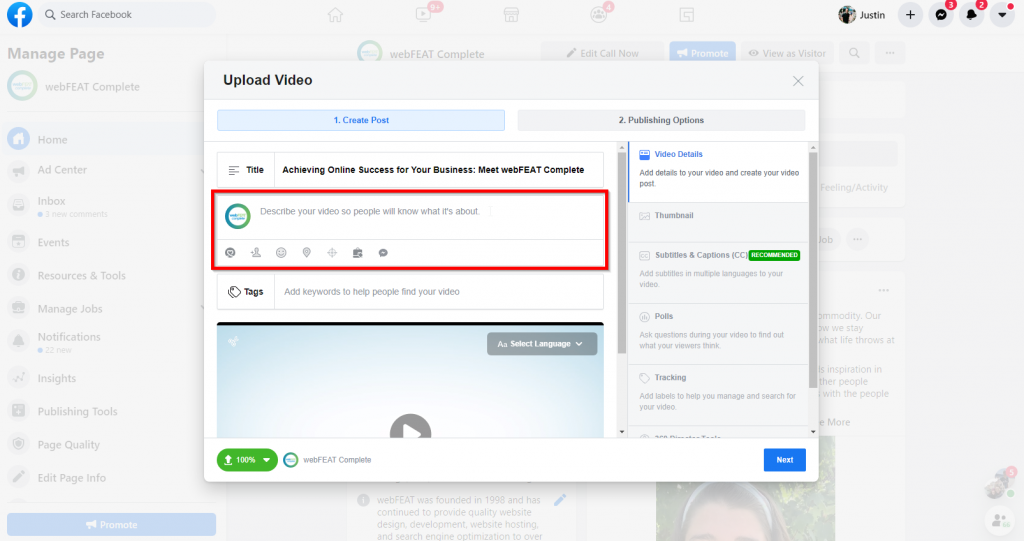The image size is (1024, 541).
Task: Open Messenger in top bar
Action: [941, 14]
